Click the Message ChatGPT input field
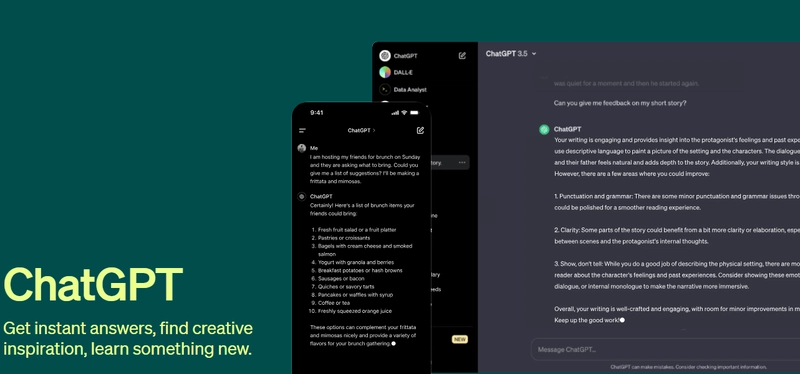Screen dimensions: 800x374 pos(665,350)
